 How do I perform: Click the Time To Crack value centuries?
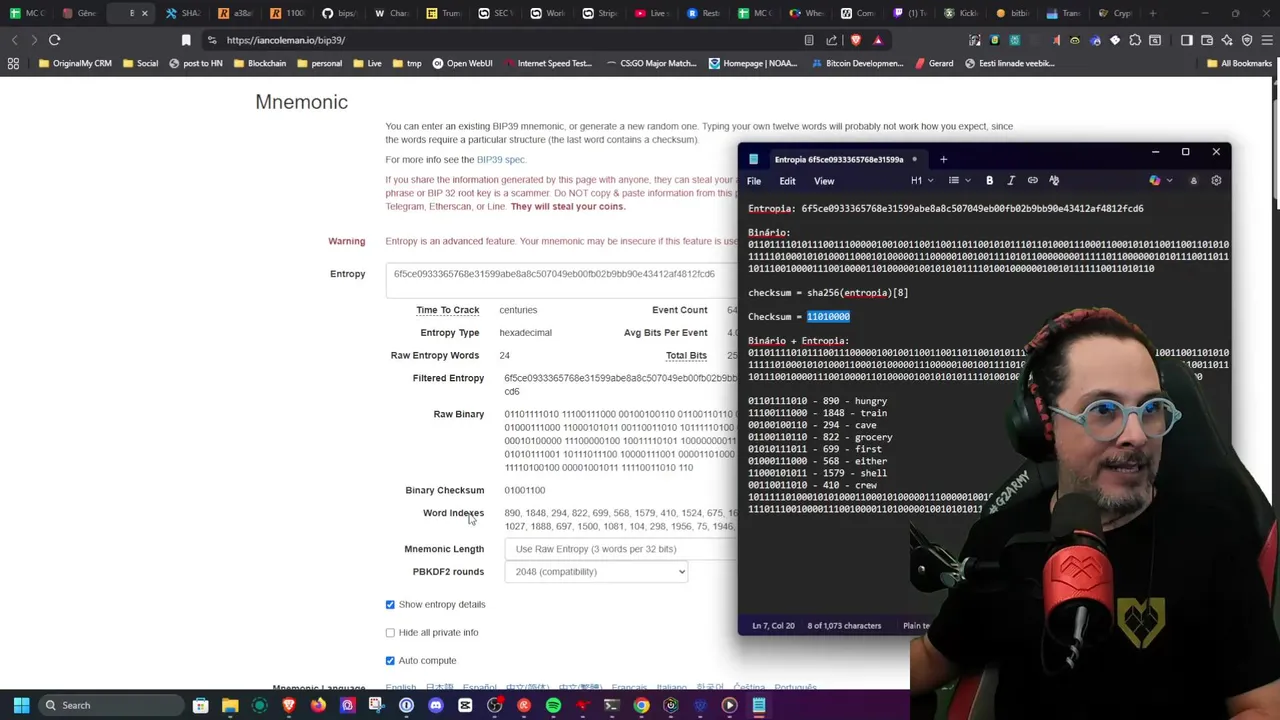pyautogui.click(x=518, y=310)
